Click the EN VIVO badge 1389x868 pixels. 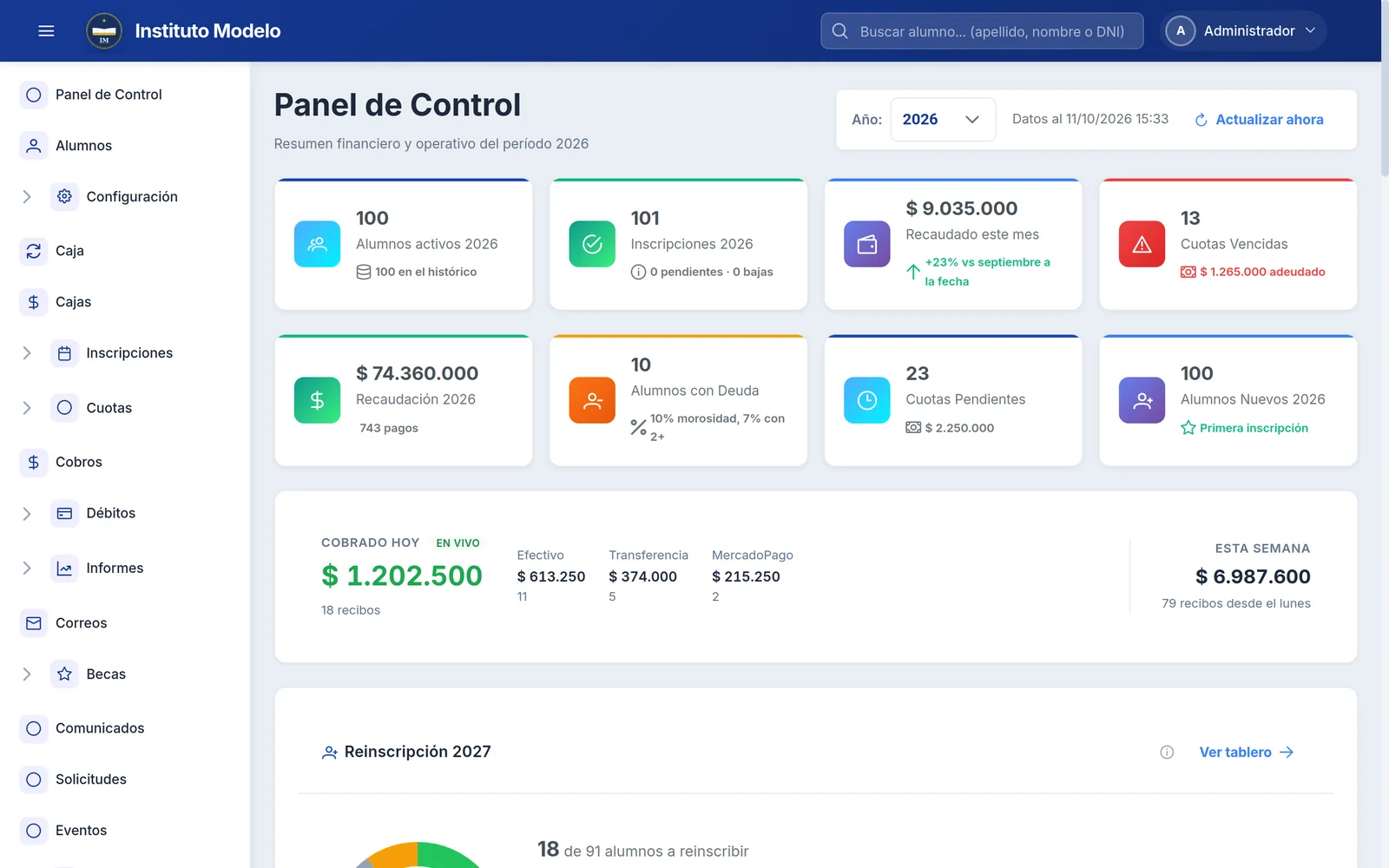458,543
